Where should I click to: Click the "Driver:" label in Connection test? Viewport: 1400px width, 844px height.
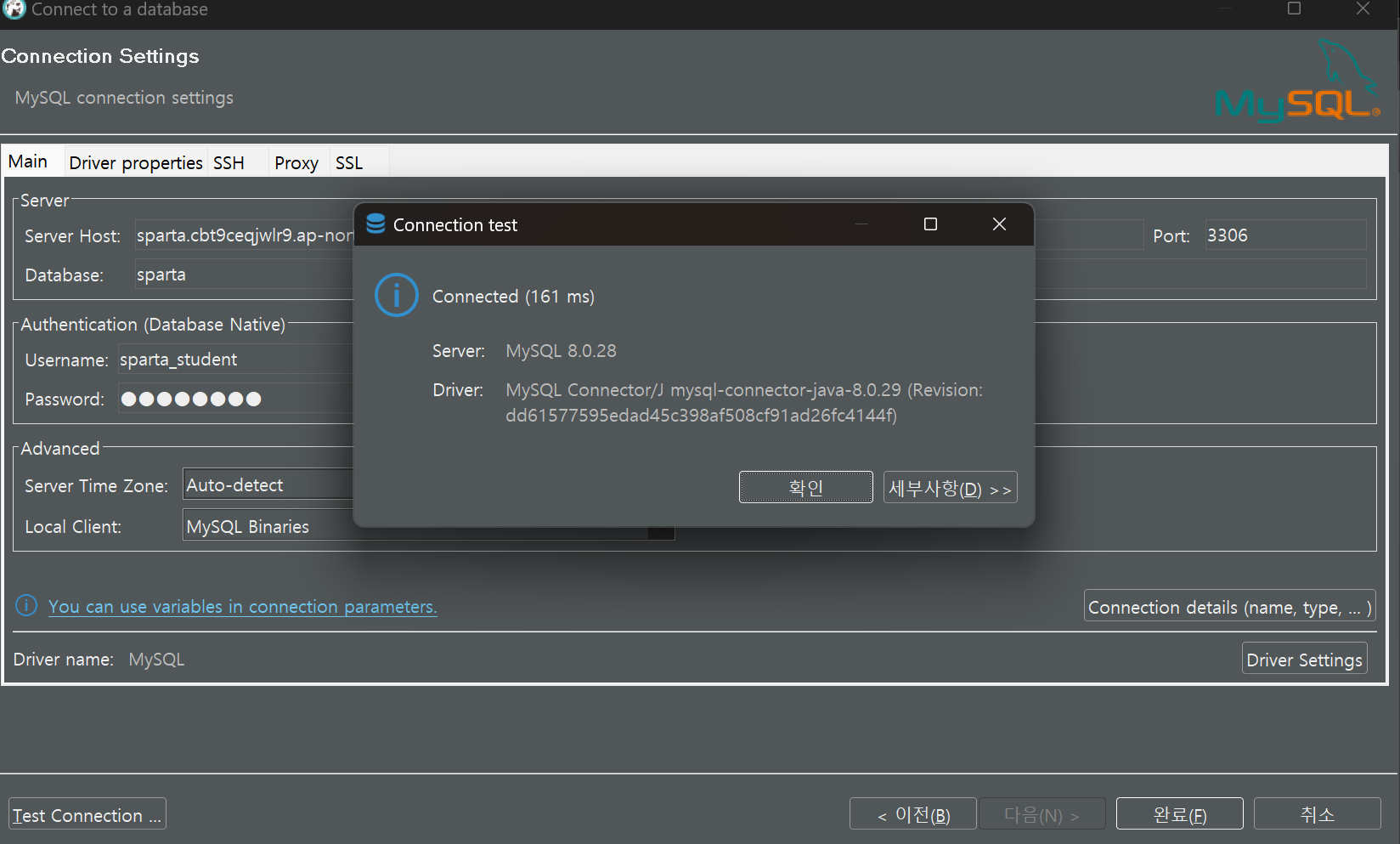458,389
